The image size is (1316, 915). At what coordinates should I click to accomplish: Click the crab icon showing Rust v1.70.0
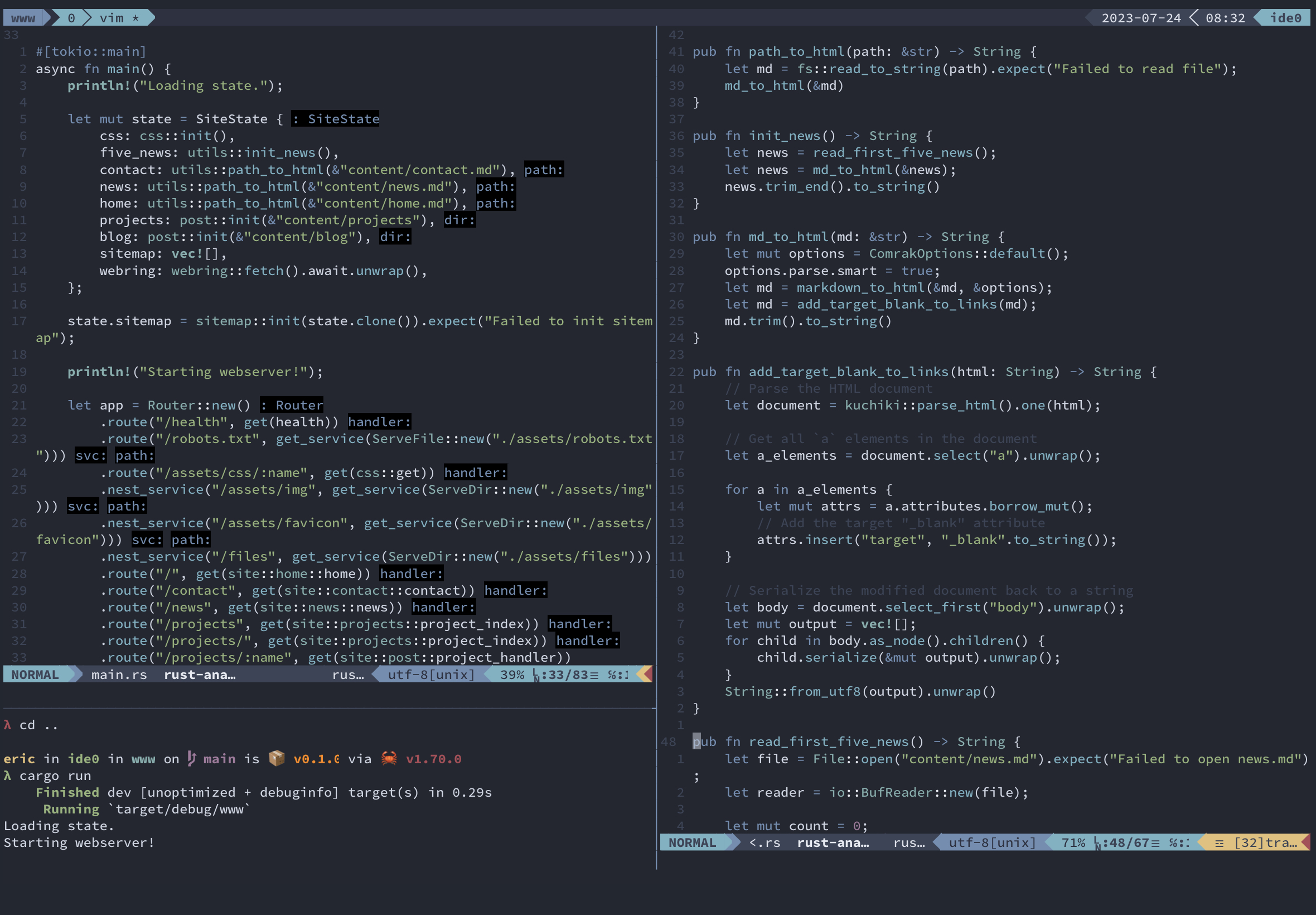point(389,758)
